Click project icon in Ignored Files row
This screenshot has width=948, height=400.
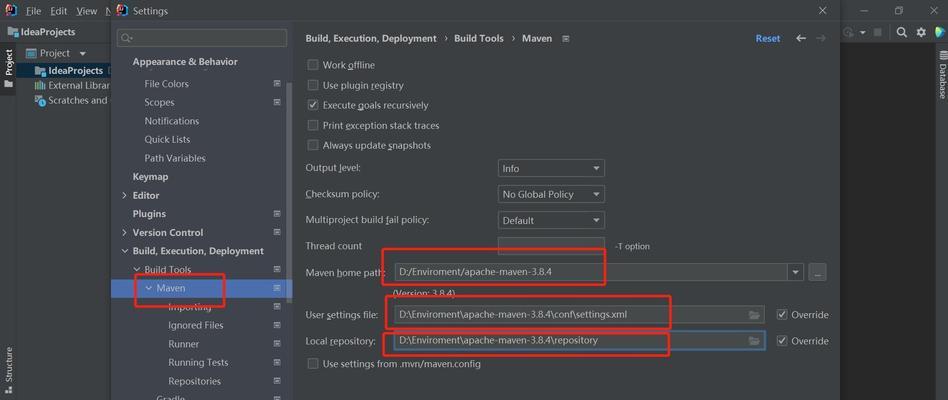[277, 325]
